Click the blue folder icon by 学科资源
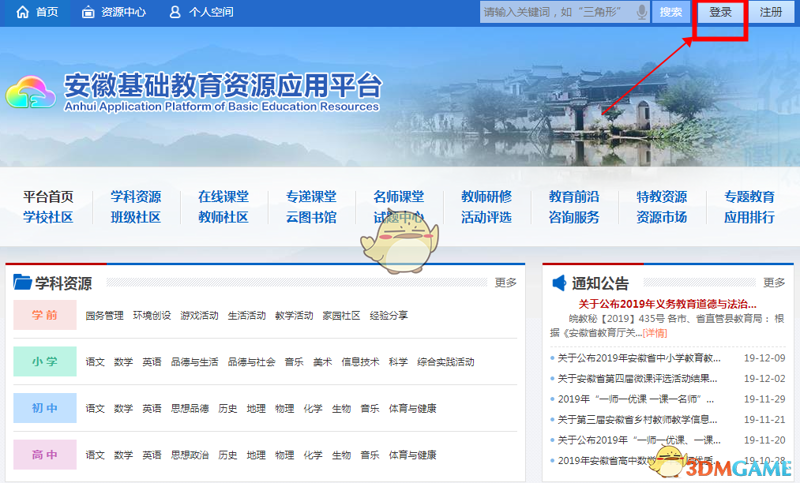The width and height of the screenshot is (800, 483). click(x=22, y=282)
